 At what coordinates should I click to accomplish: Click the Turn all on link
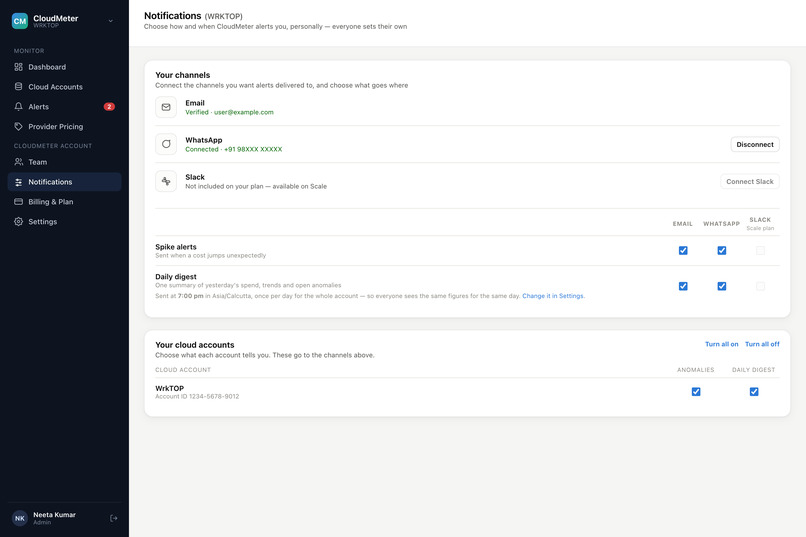coord(721,344)
